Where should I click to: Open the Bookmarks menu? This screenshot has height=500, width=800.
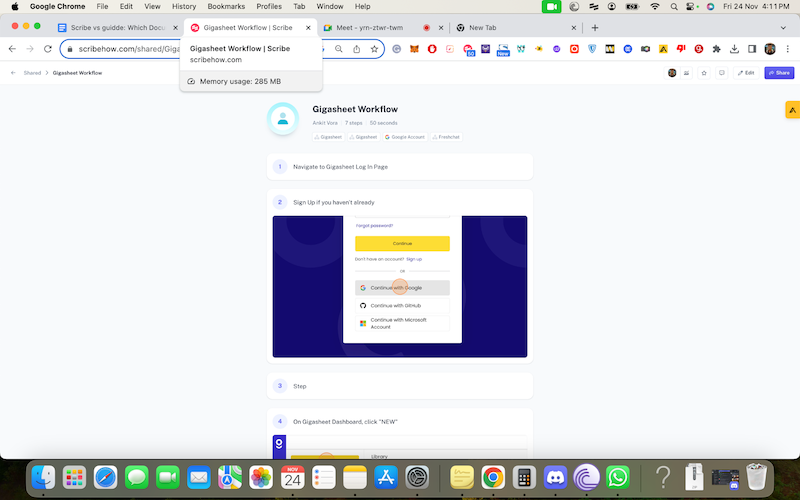coord(226,7)
